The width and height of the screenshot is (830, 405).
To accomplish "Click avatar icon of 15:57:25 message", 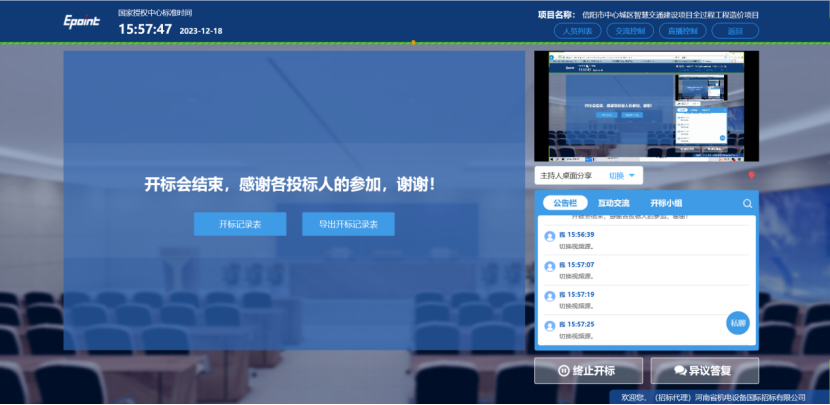I will click(x=550, y=327).
